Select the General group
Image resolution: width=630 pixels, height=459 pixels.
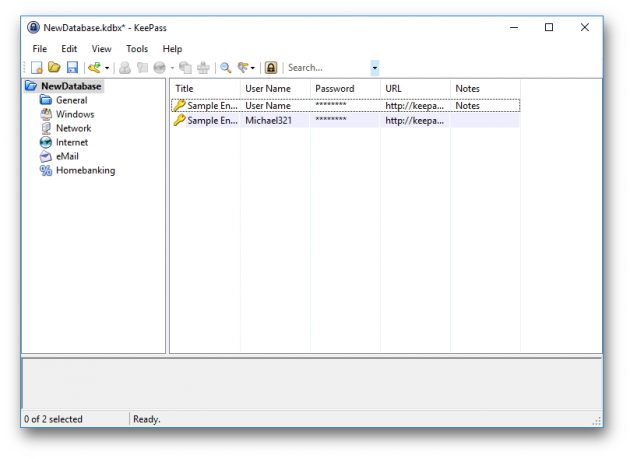click(72, 100)
